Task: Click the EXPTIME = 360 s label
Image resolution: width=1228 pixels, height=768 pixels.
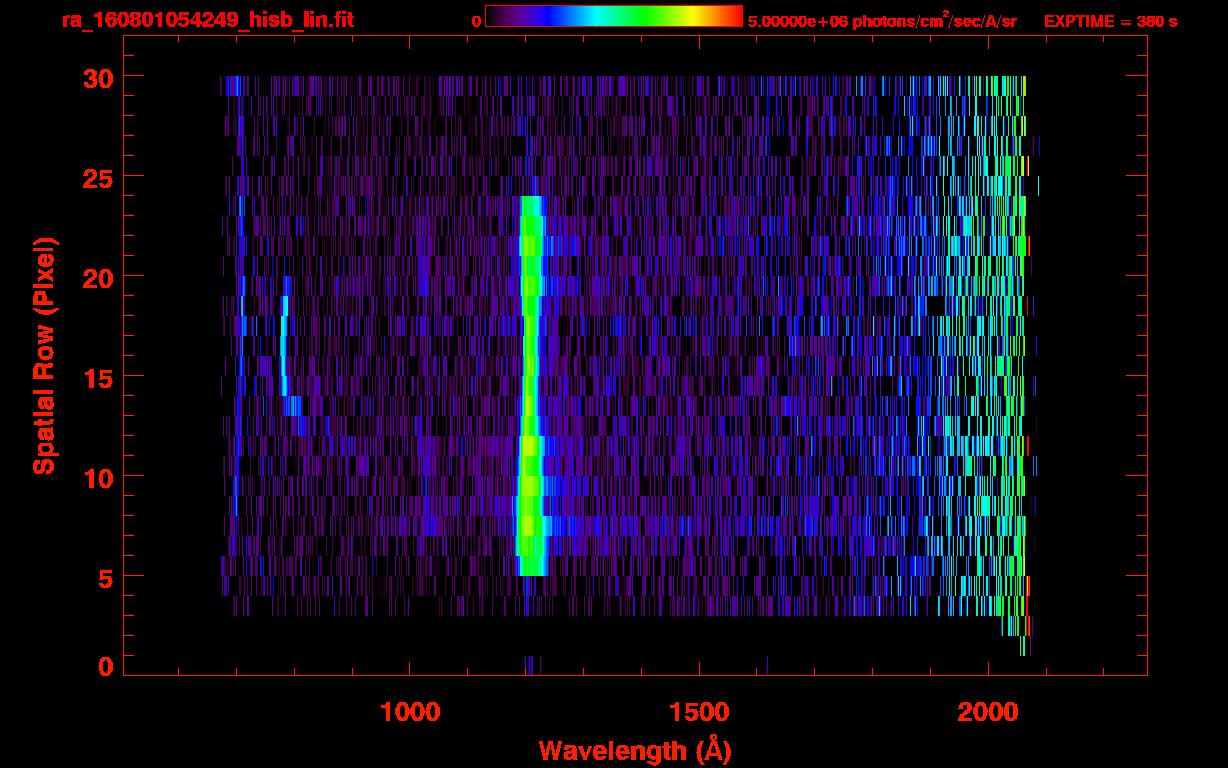Action: point(1110,21)
